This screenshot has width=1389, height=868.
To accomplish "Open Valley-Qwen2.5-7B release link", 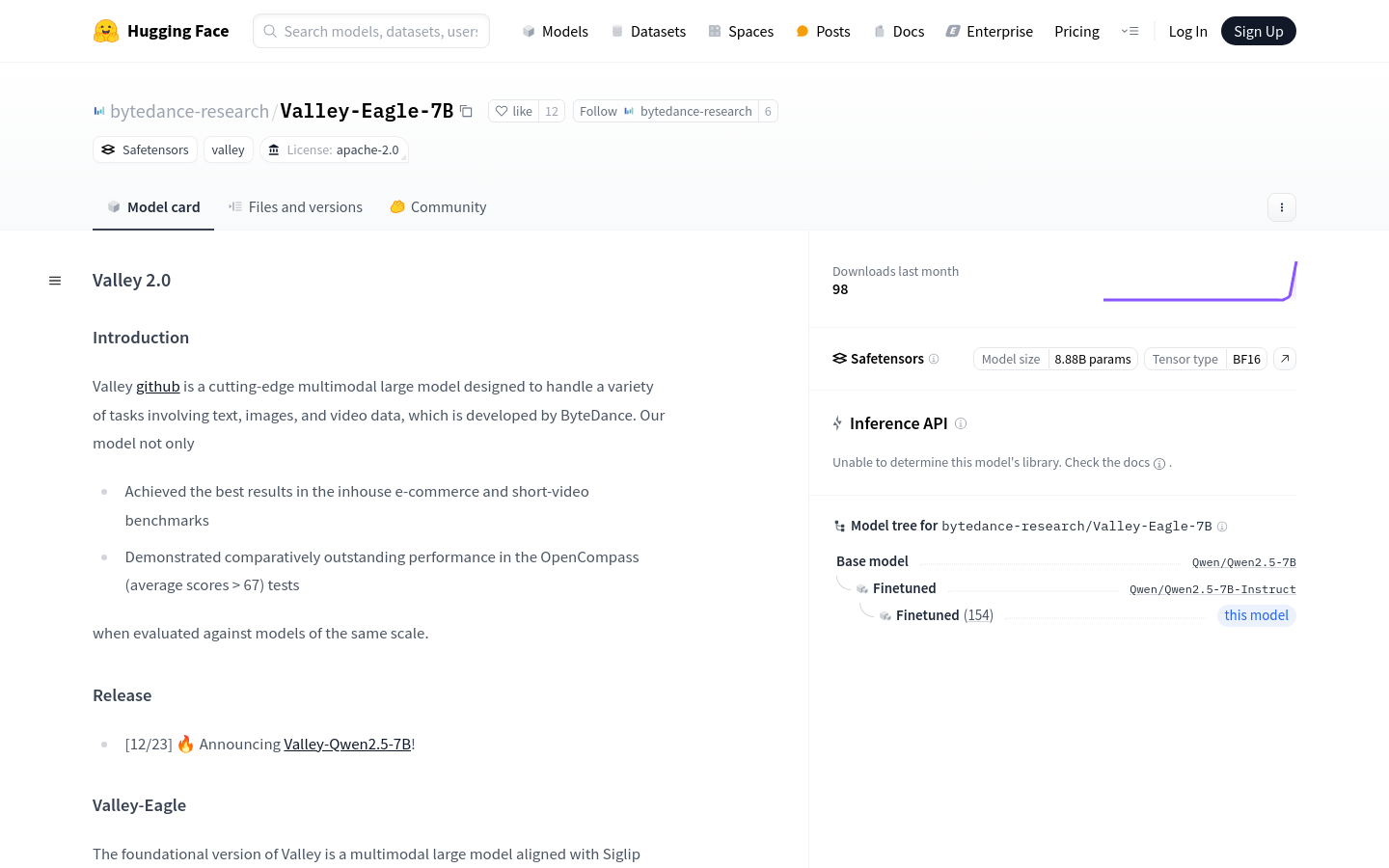I will pyautogui.click(x=347, y=744).
